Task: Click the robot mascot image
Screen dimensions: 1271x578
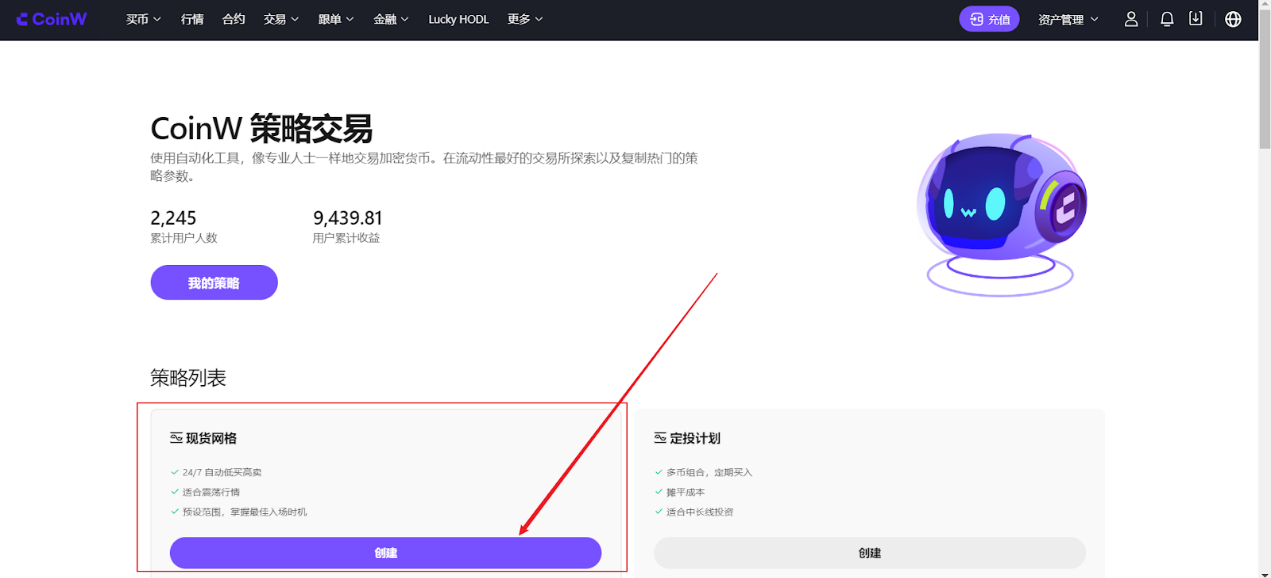Action: tap(1000, 210)
